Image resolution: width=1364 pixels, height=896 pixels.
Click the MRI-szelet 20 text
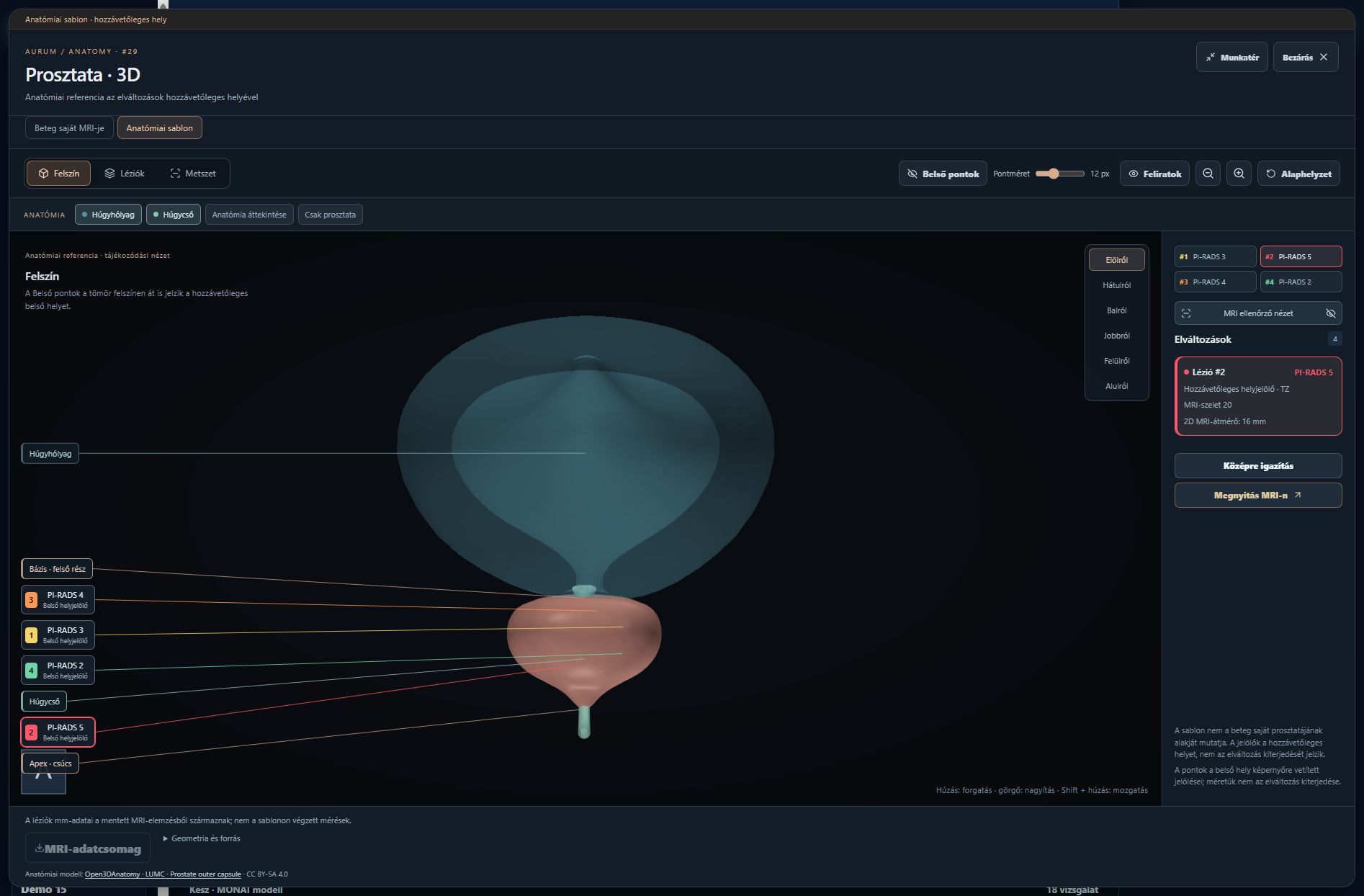click(1208, 405)
